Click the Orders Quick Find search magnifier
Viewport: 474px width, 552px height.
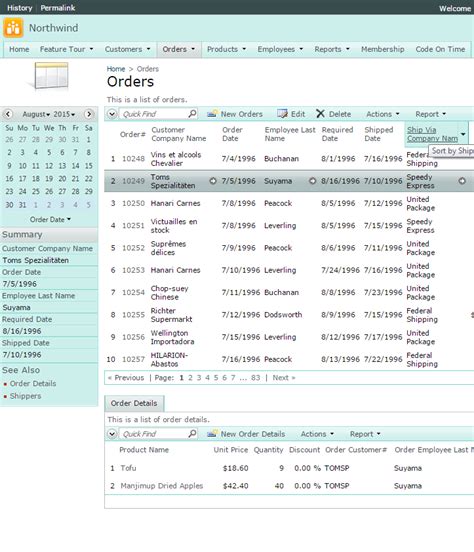(x=192, y=113)
